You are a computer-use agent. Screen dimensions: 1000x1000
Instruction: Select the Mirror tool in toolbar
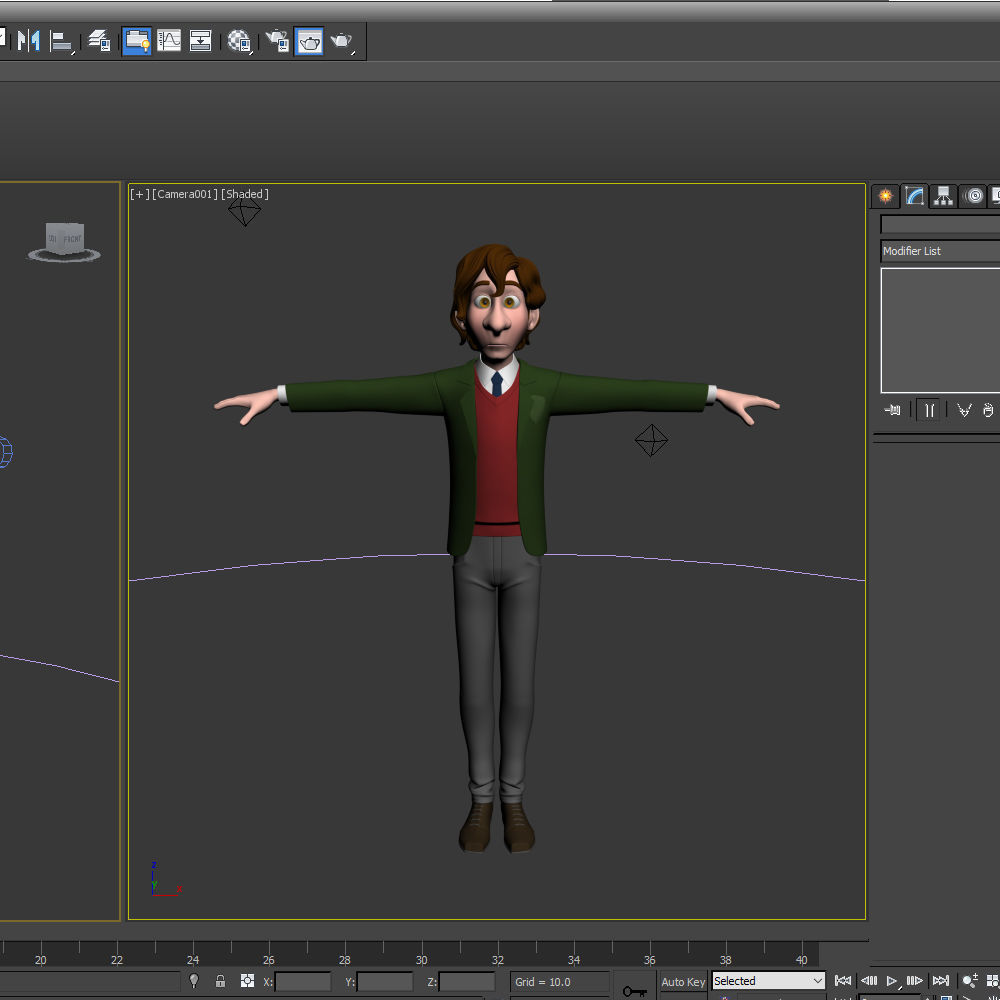(29, 41)
